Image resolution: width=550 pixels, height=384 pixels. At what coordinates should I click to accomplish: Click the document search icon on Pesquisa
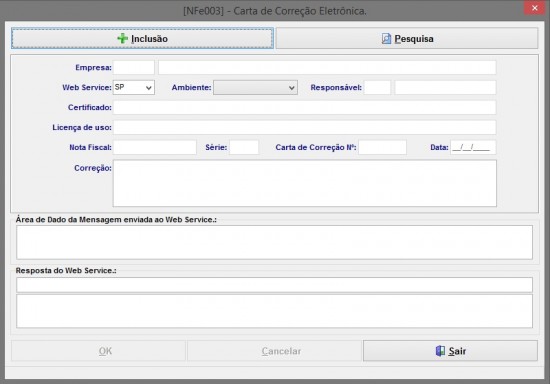[386, 38]
